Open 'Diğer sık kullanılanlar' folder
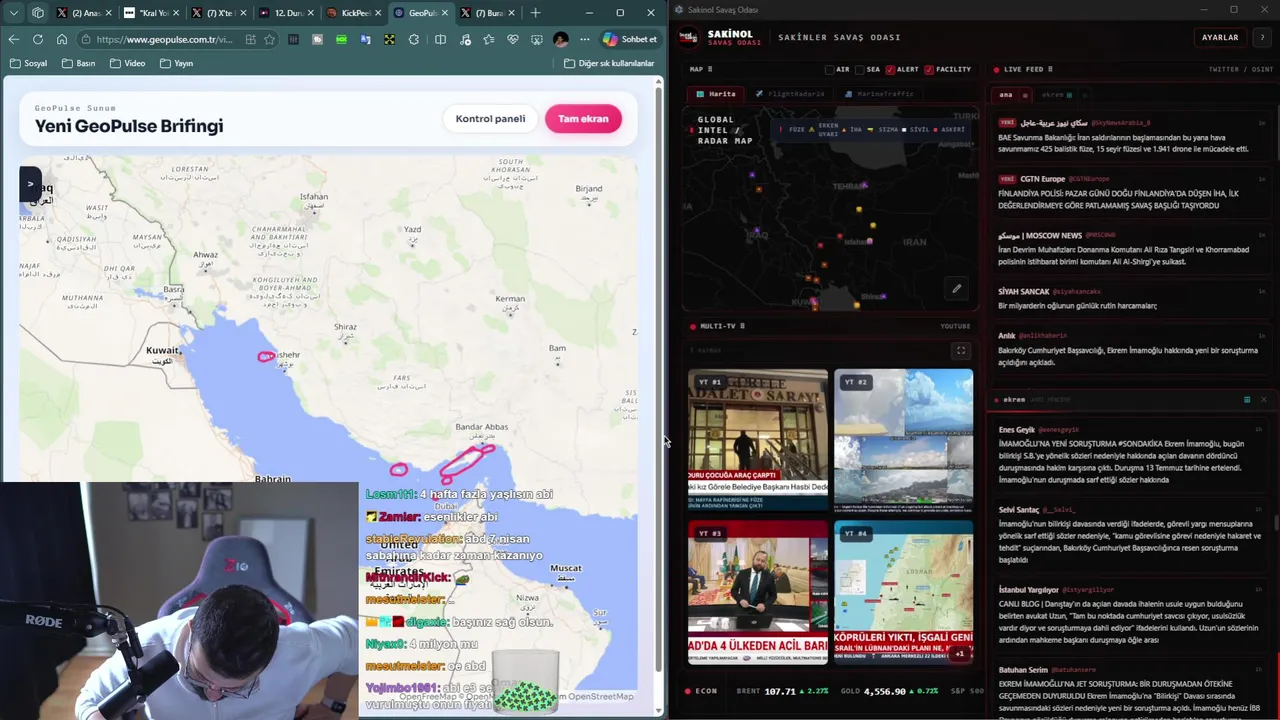 [609, 63]
